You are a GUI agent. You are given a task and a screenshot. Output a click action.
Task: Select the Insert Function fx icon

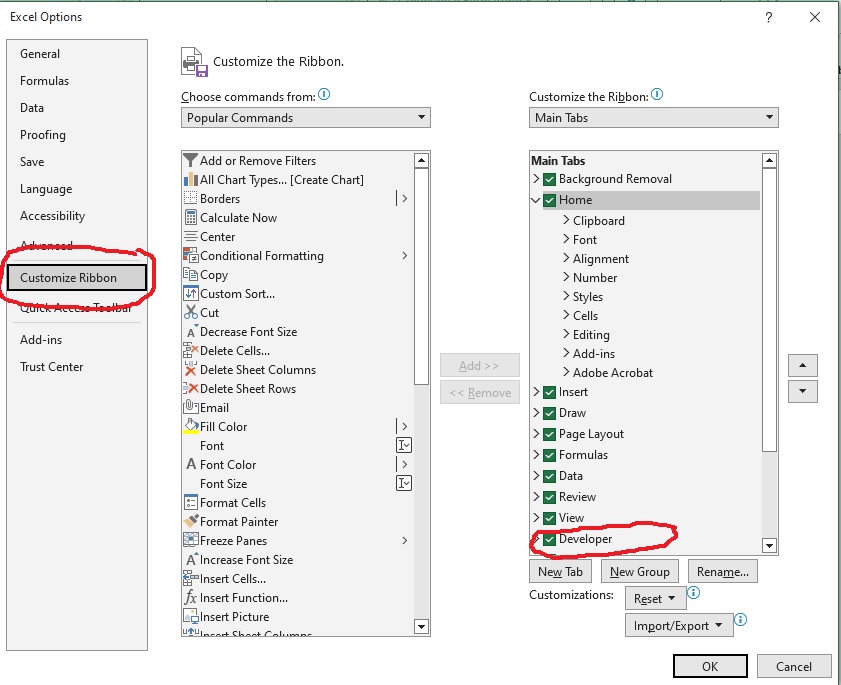click(191, 597)
